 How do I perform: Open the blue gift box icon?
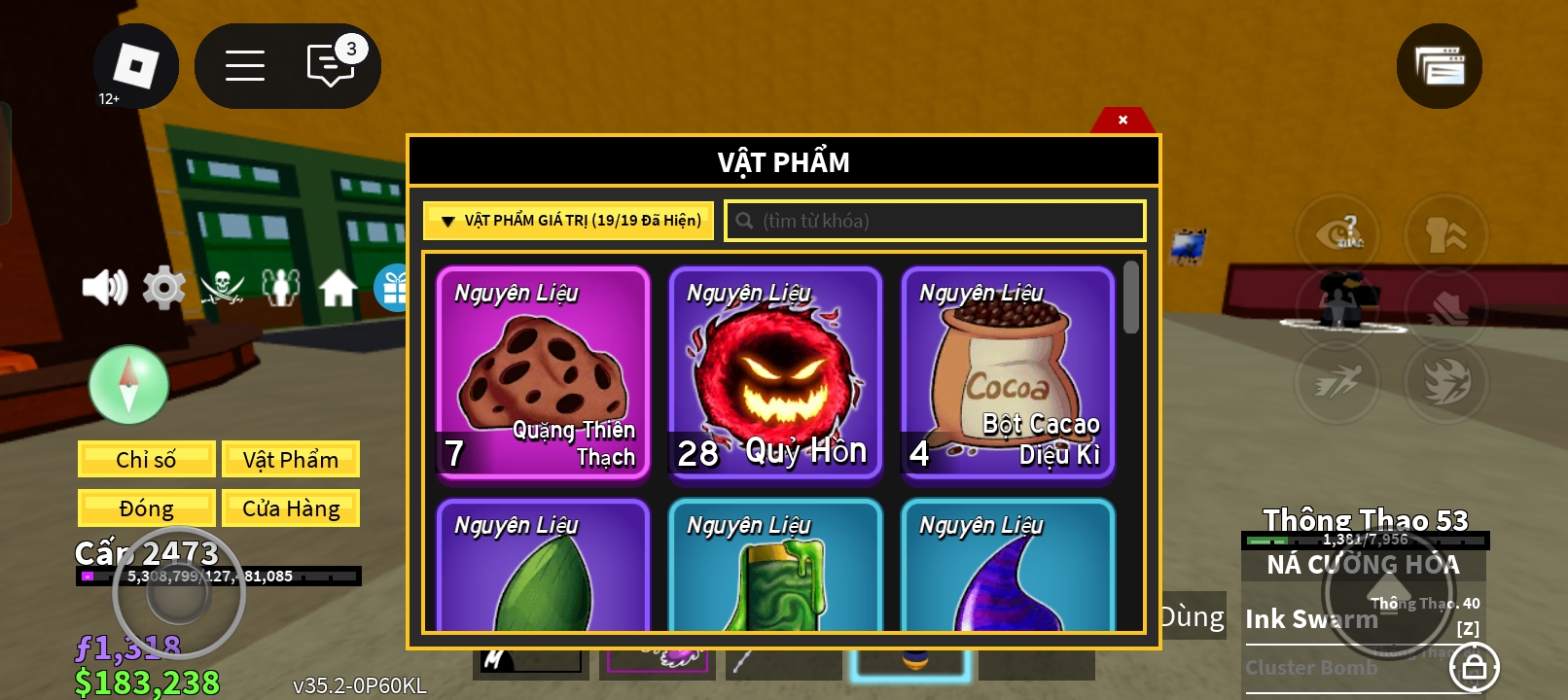click(x=391, y=288)
